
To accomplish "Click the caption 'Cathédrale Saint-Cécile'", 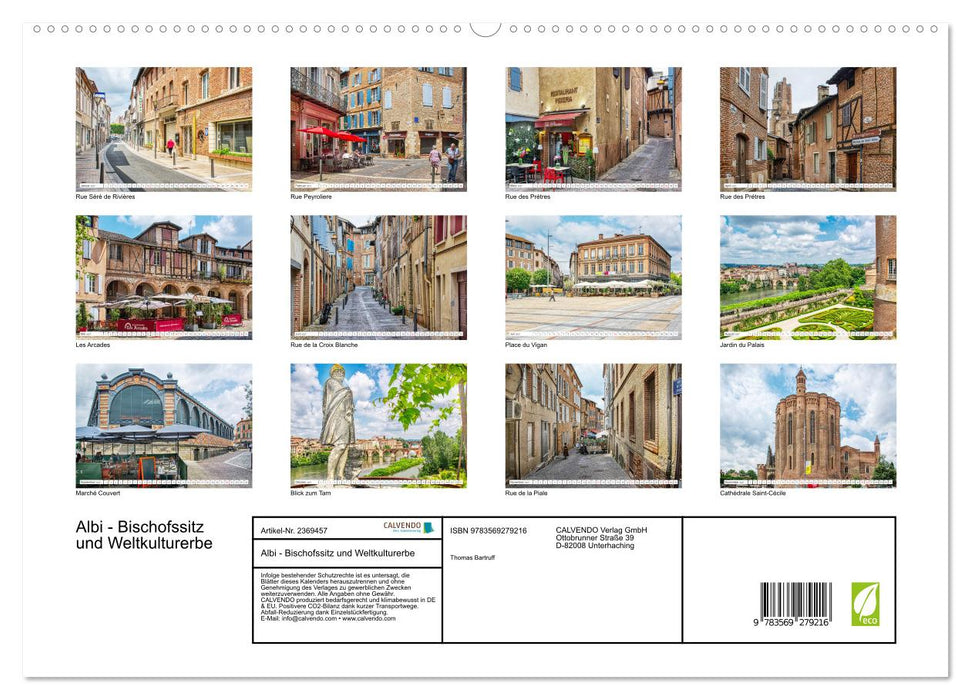I will 752,493.
